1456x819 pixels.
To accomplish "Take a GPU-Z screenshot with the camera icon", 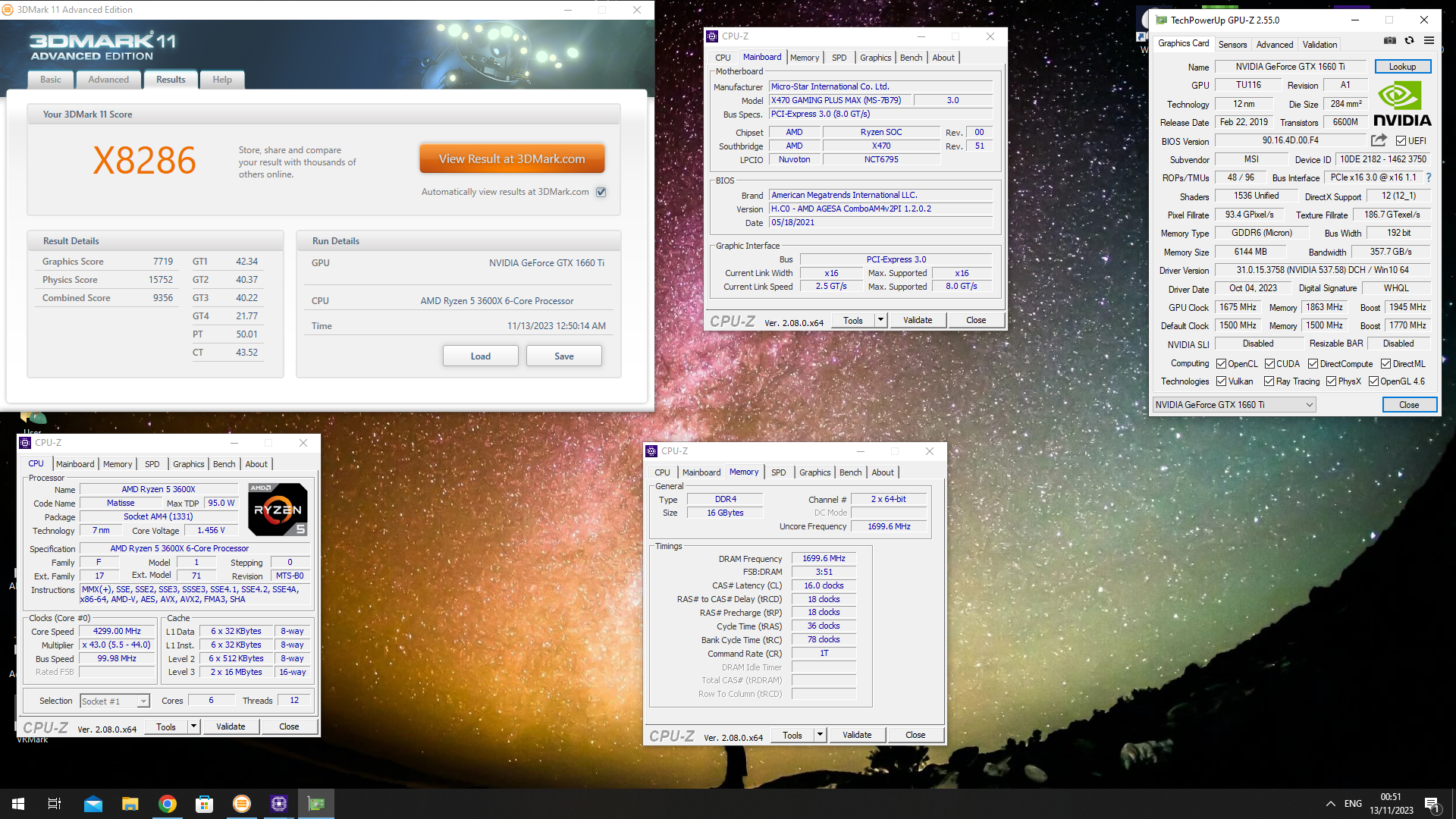I will click(1389, 41).
